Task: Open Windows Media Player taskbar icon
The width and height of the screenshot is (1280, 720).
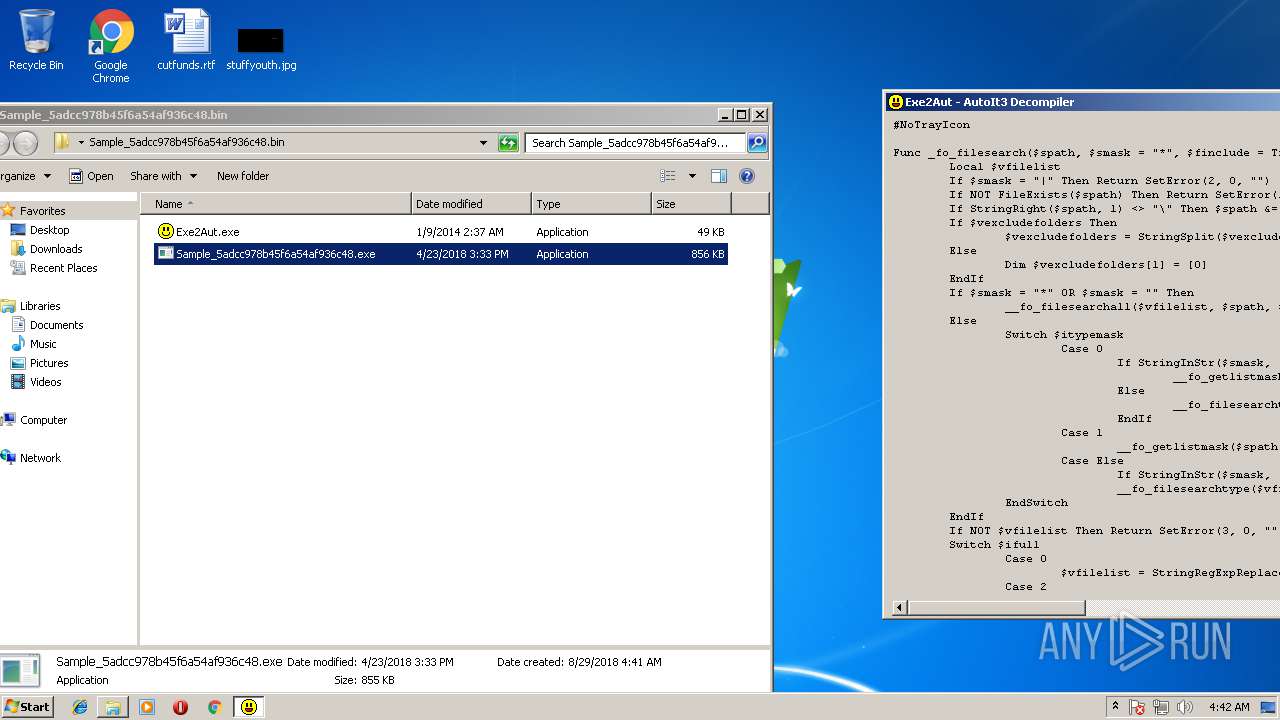Action: [147, 707]
